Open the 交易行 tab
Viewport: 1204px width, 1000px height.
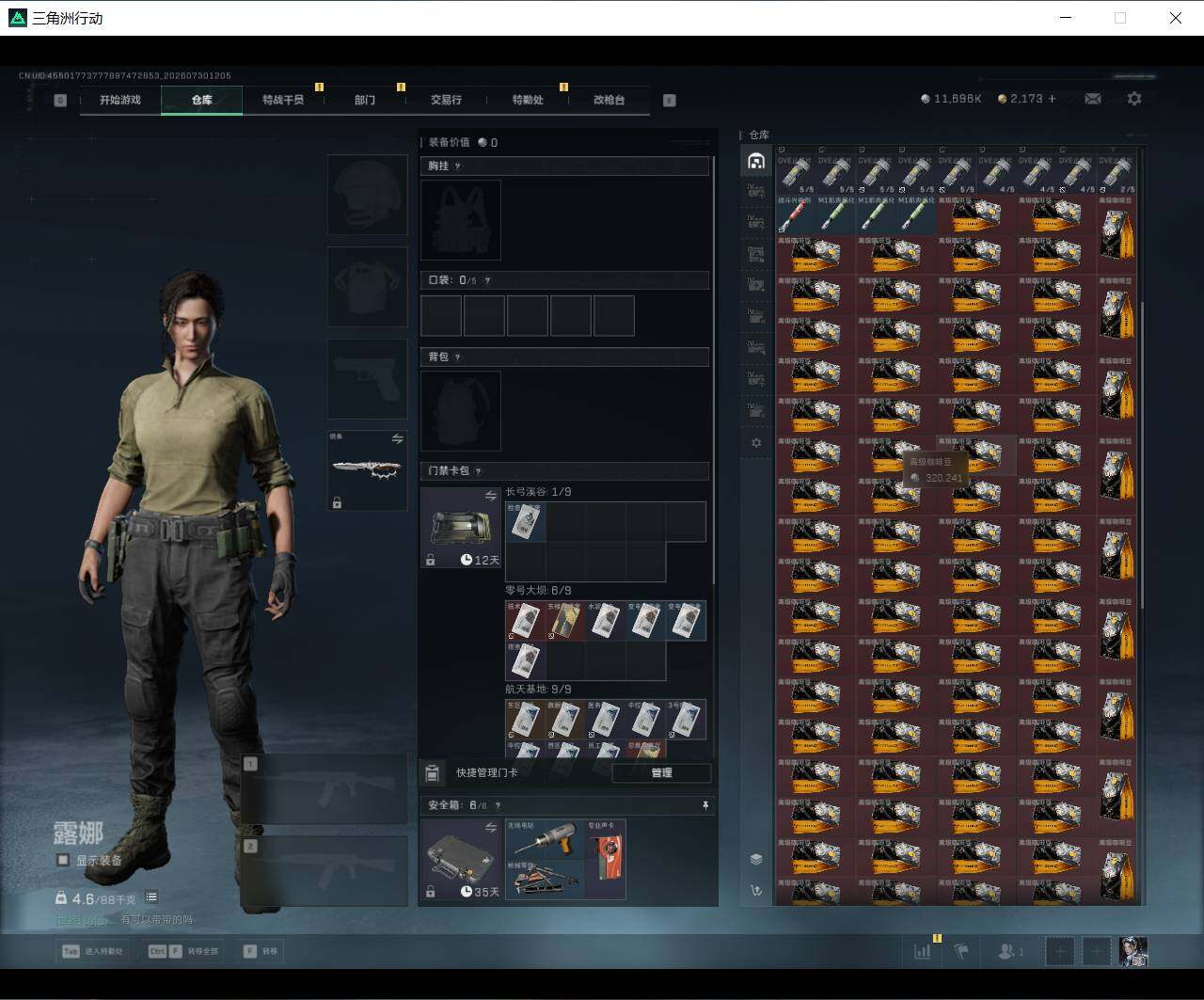tap(446, 100)
